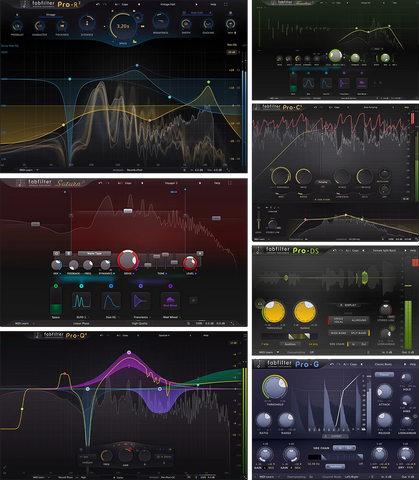Open the Female Split Band preset menu in Pro-DS
The width and height of the screenshot is (419, 480).
pos(384,250)
